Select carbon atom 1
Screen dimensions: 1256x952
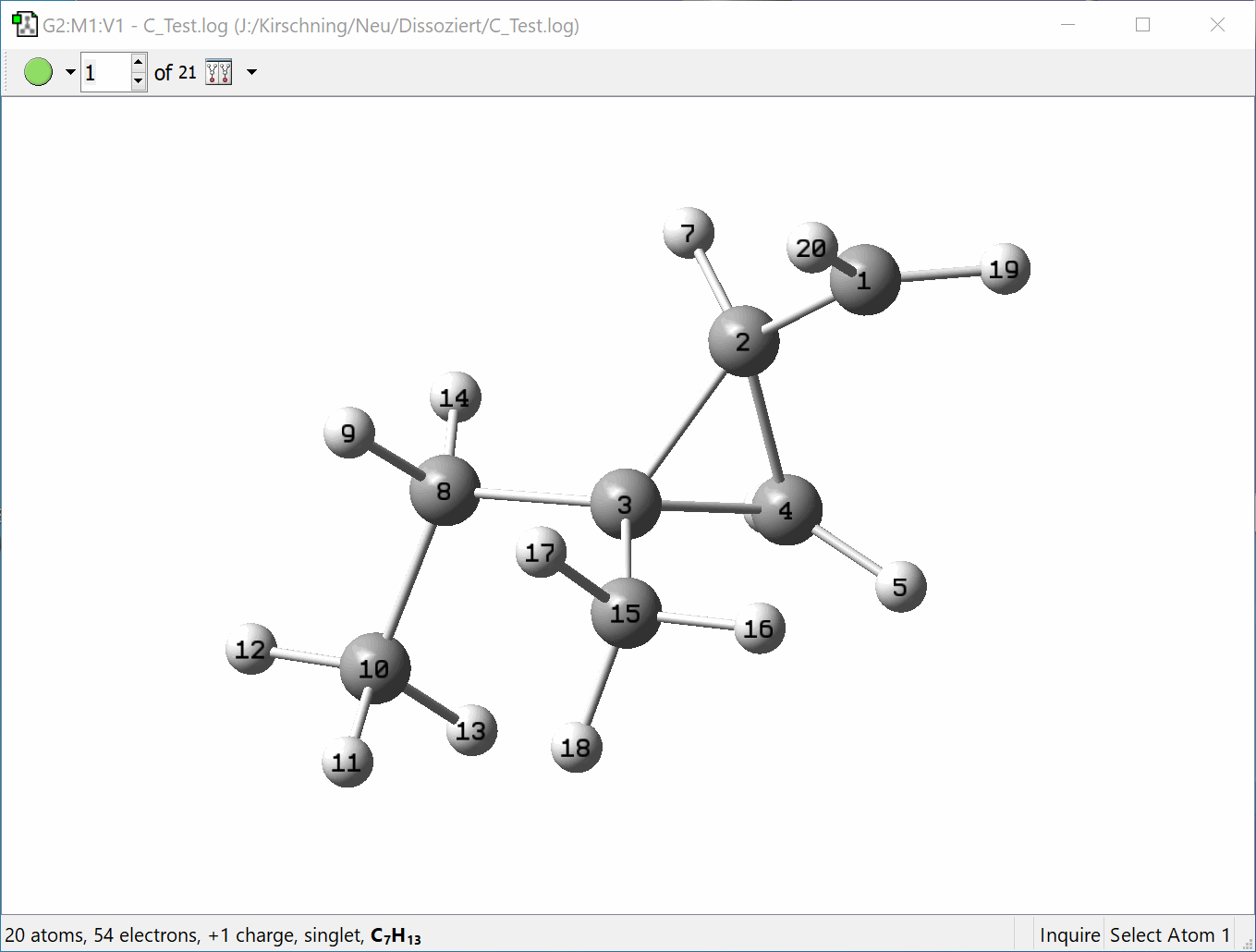(865, 279)
